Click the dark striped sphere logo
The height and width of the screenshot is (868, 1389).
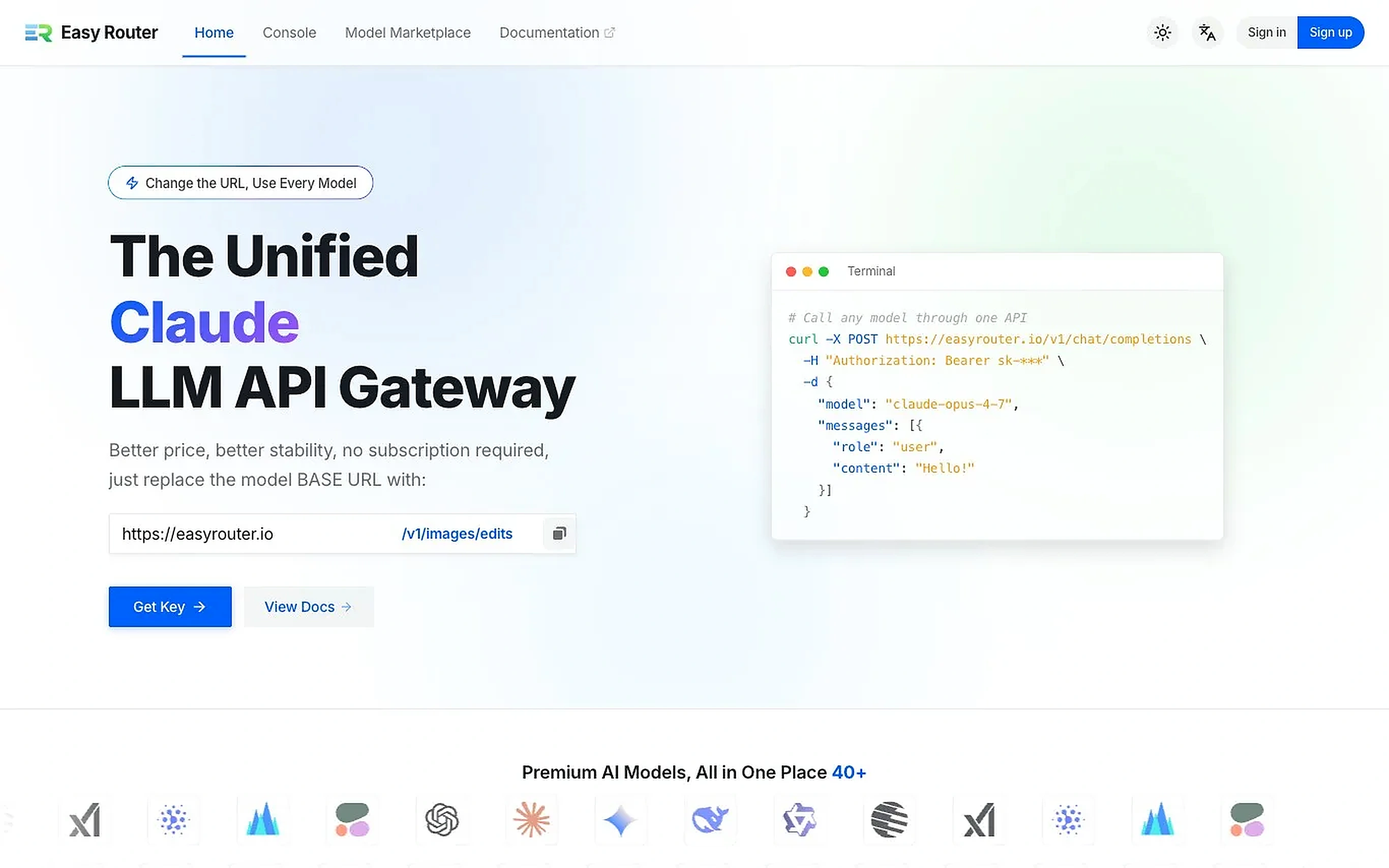[x=889, y=819]
